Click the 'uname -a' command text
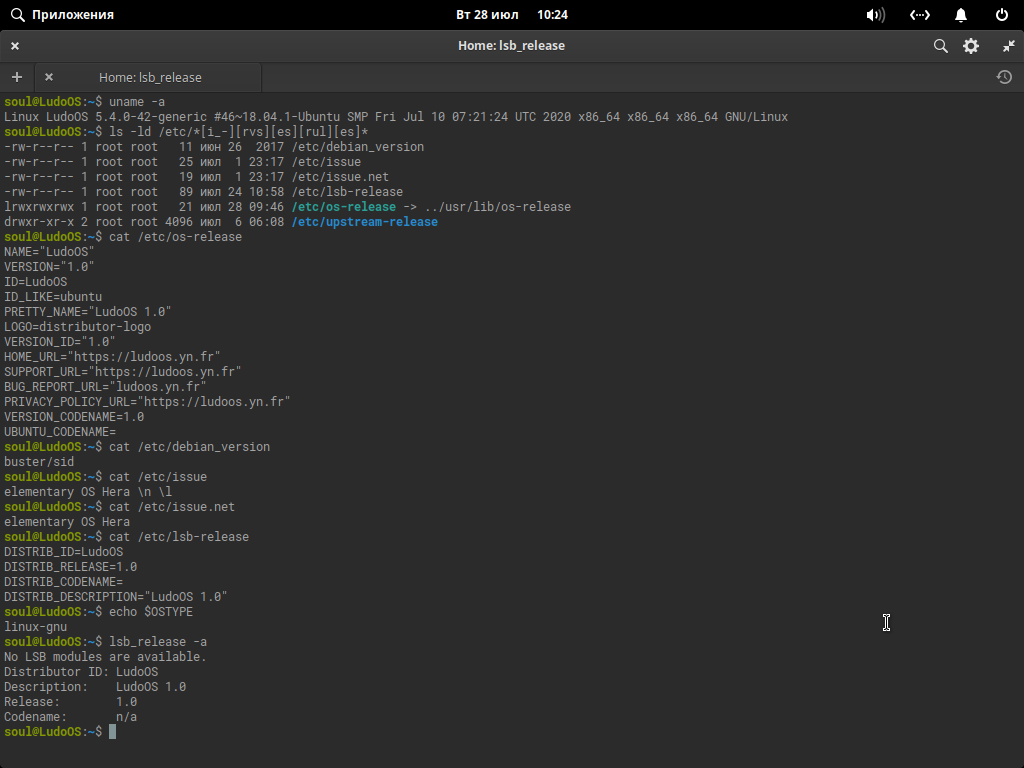The height and width of the screenshot is (768, 1024). (x=137, y=102)
